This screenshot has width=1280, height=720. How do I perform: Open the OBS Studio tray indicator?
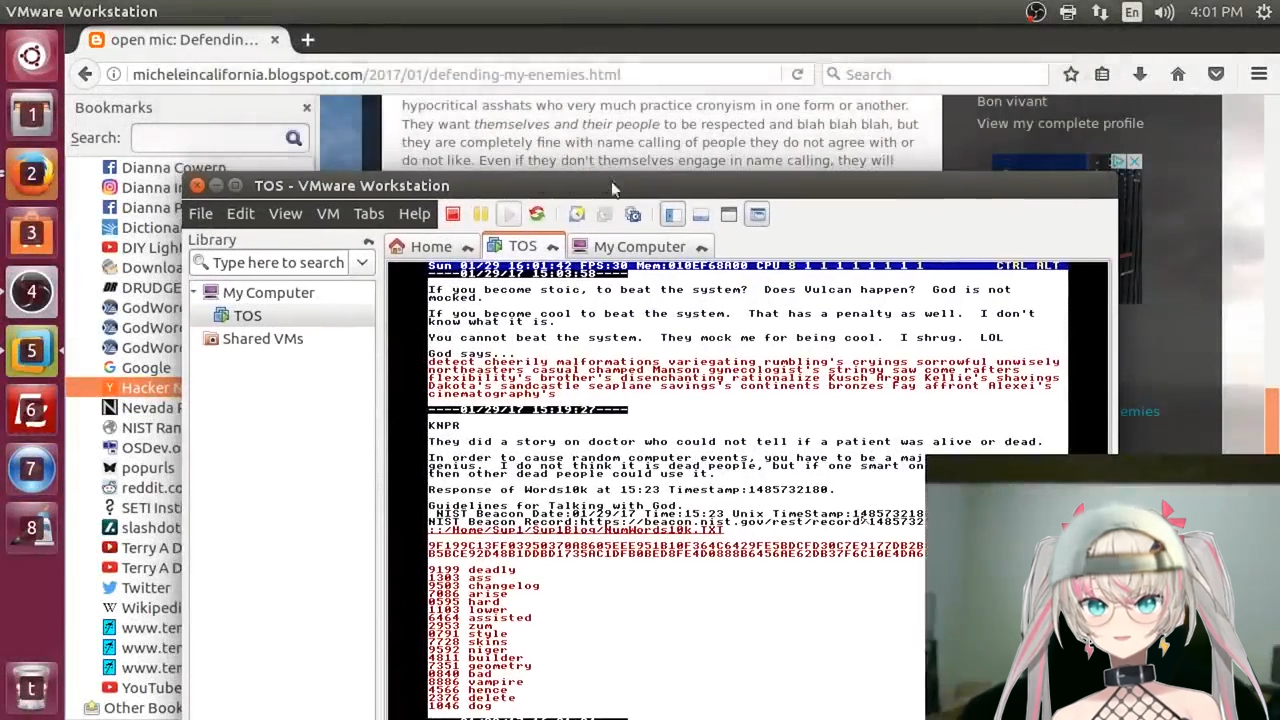click(1035, 12)
